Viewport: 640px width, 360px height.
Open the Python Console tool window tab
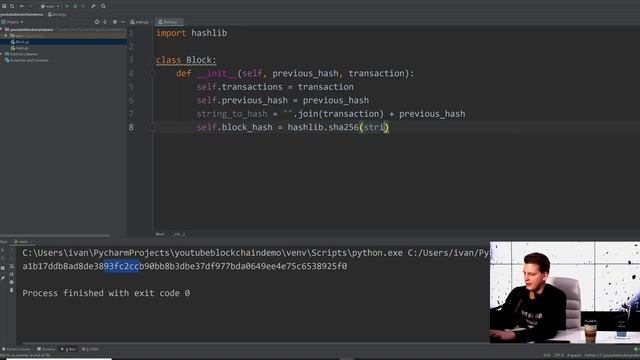tap(16, 349)
